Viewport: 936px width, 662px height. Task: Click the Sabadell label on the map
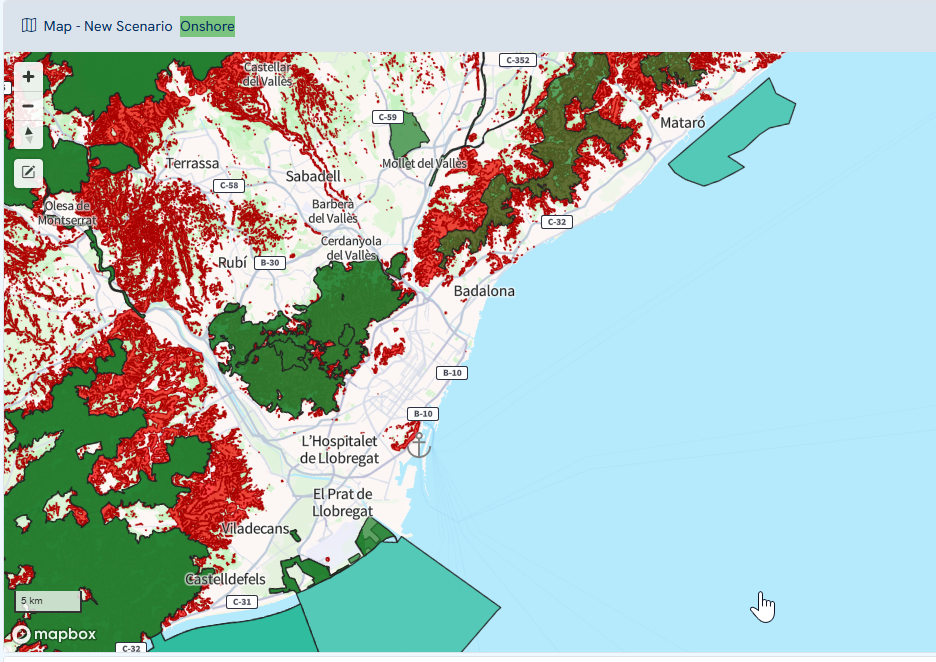click(x=313, y=176)
